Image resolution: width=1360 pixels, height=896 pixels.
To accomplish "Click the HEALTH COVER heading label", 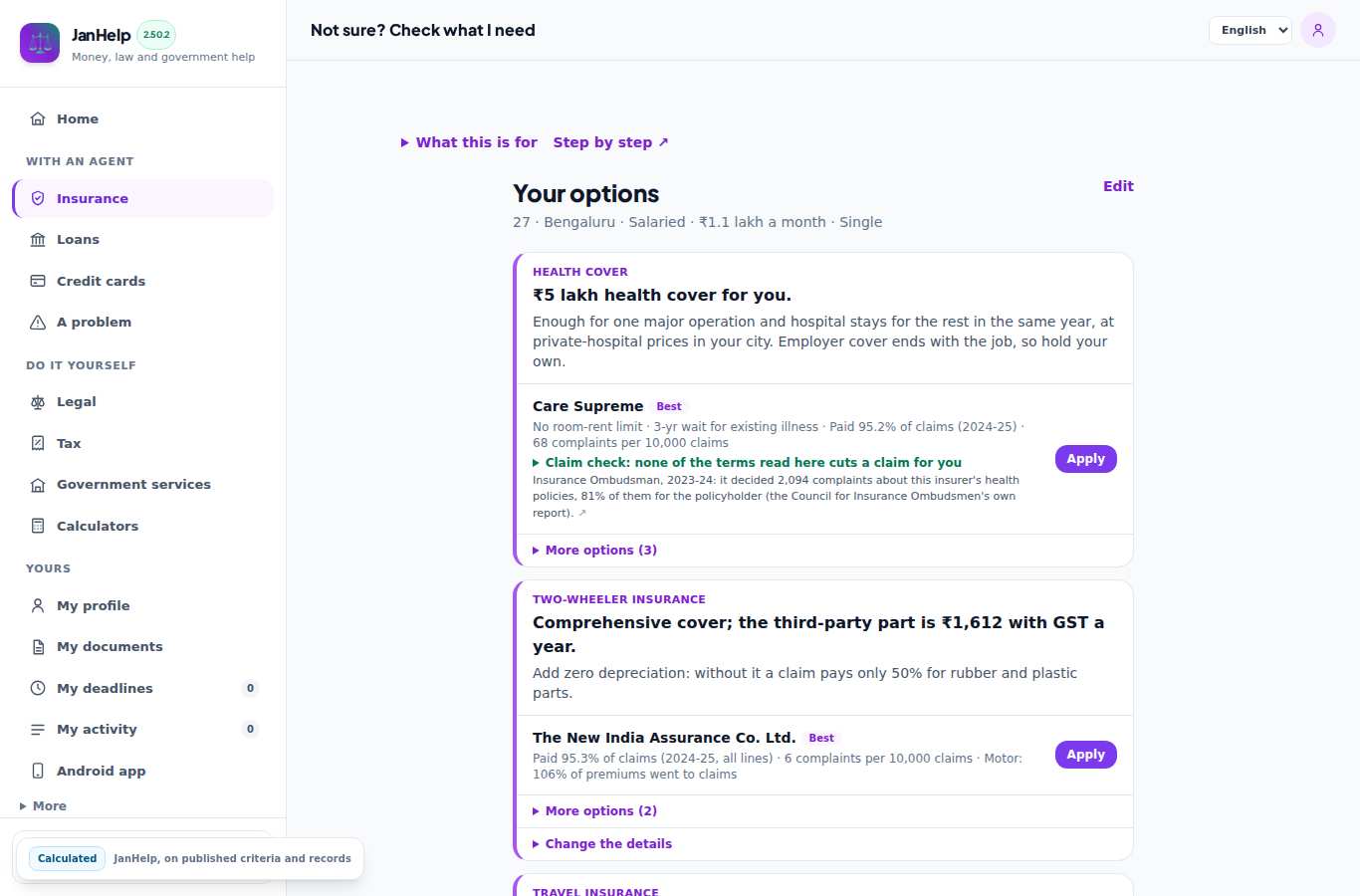I will (580, 272).
